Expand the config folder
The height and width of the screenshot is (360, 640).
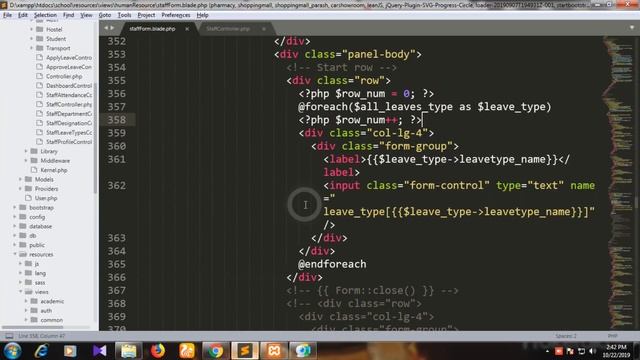click(15, 217)
